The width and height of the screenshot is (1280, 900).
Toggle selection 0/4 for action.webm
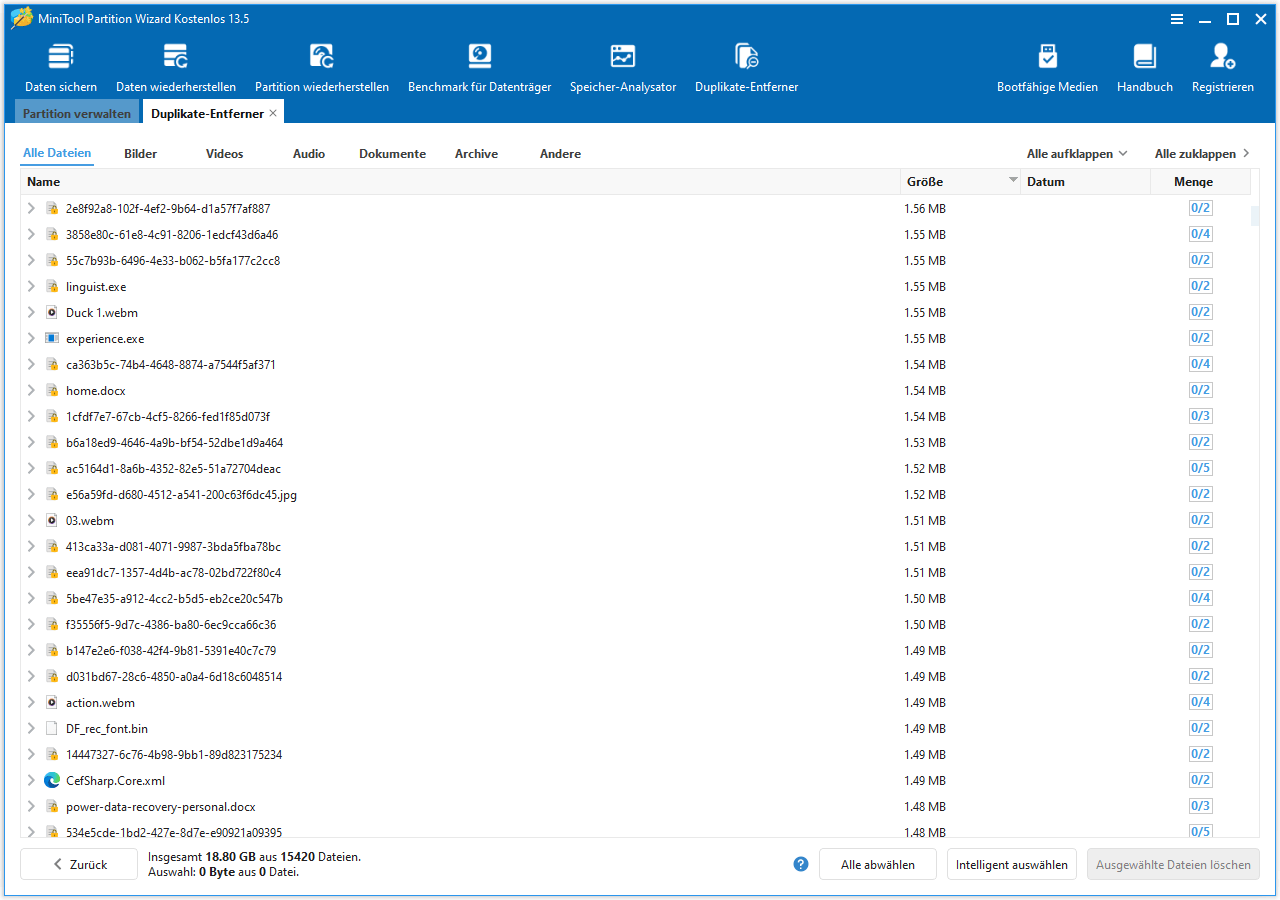[1200, 703]
